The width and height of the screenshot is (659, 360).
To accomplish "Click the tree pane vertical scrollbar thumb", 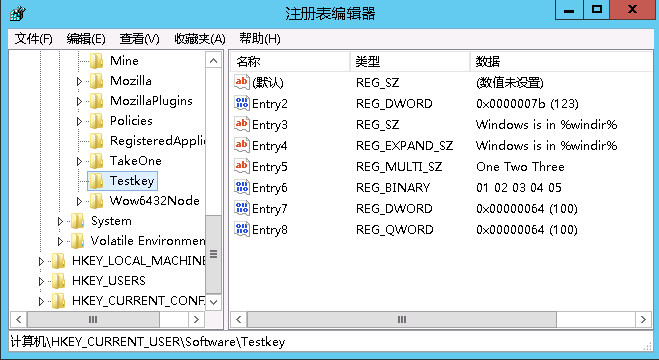I will tap(214, 255).
